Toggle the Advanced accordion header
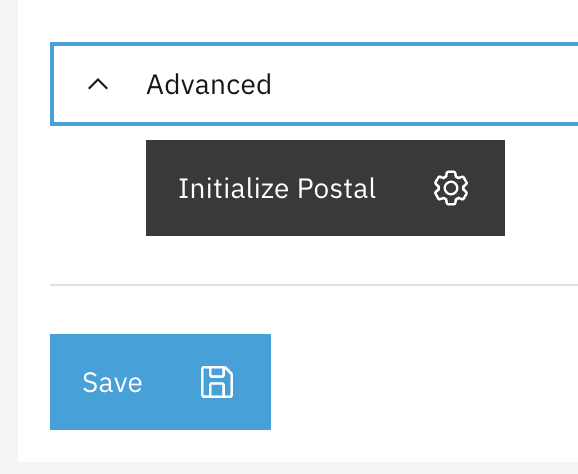Screen dimensions: 578x474 click(x=314, y=84)
